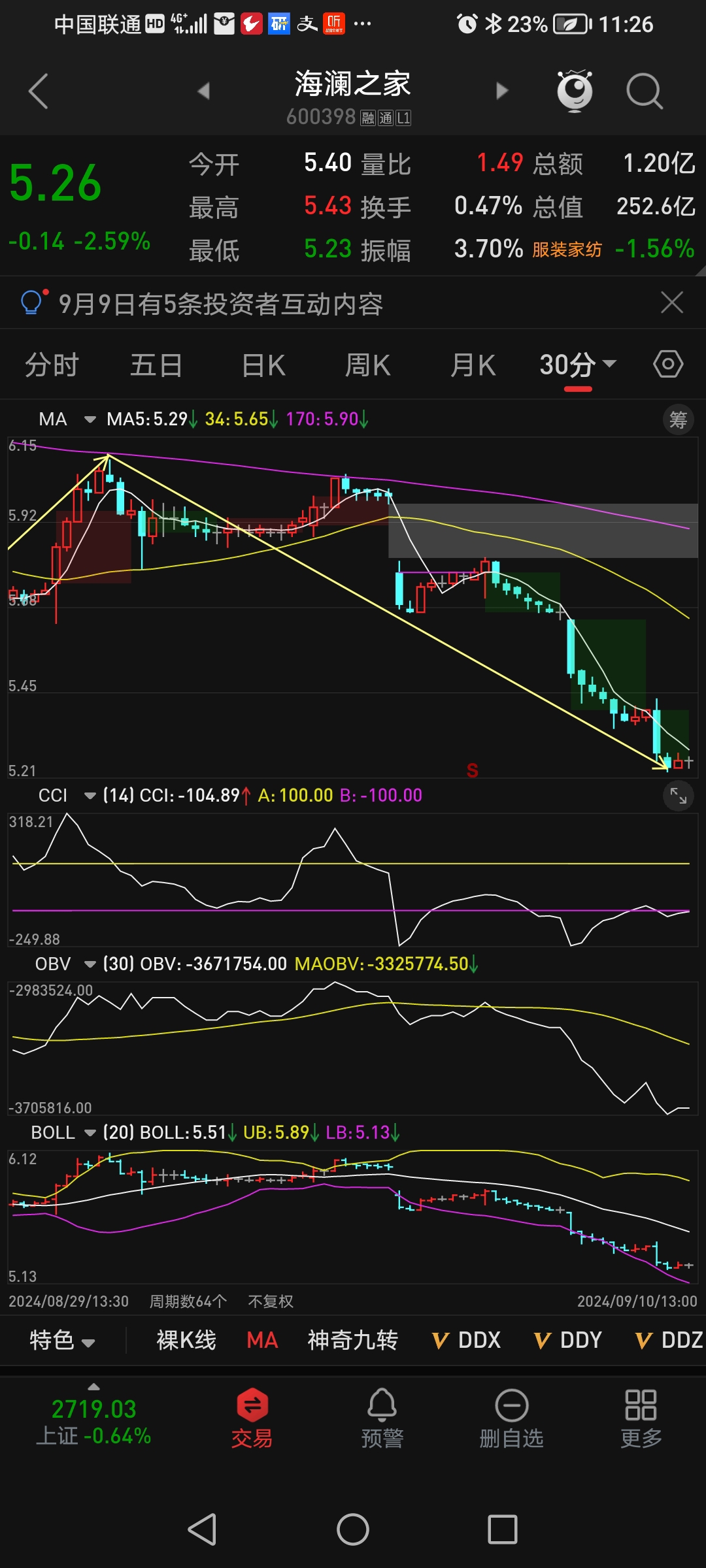Open stock search magnifier

tap(645, 91)
